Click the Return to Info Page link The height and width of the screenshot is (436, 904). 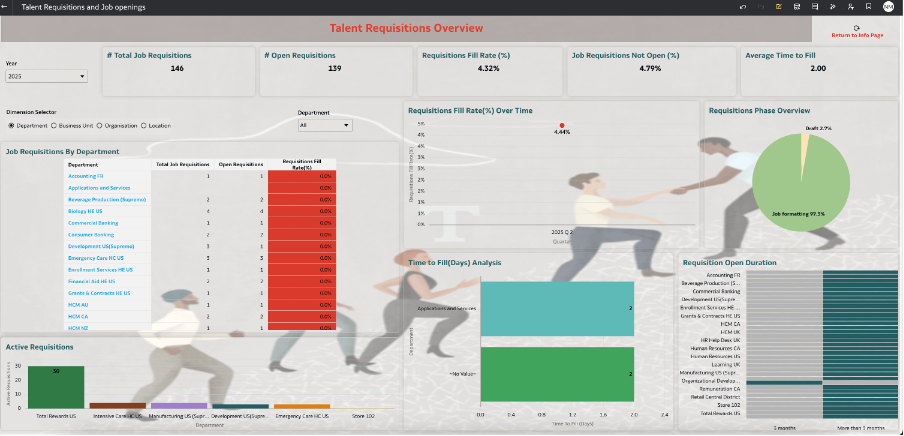857,35
